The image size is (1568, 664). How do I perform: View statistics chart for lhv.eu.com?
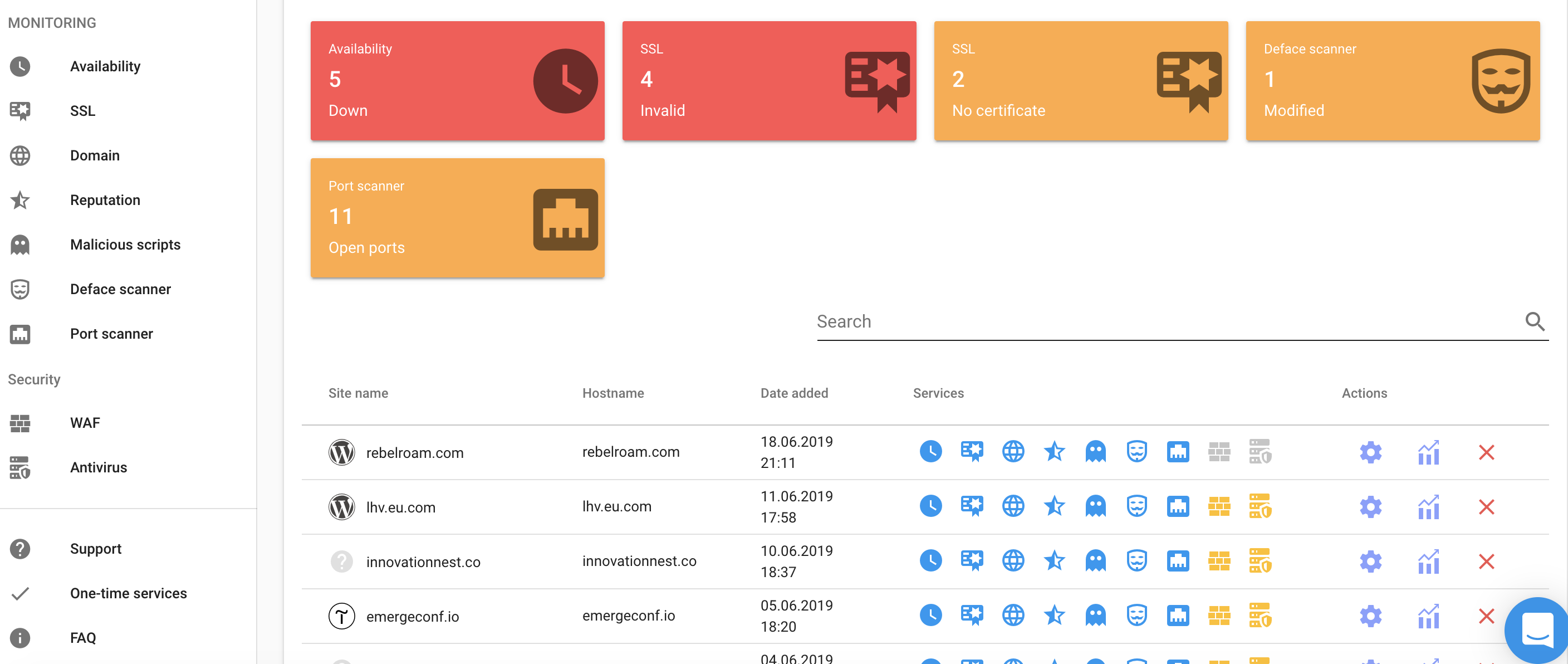1428,507
